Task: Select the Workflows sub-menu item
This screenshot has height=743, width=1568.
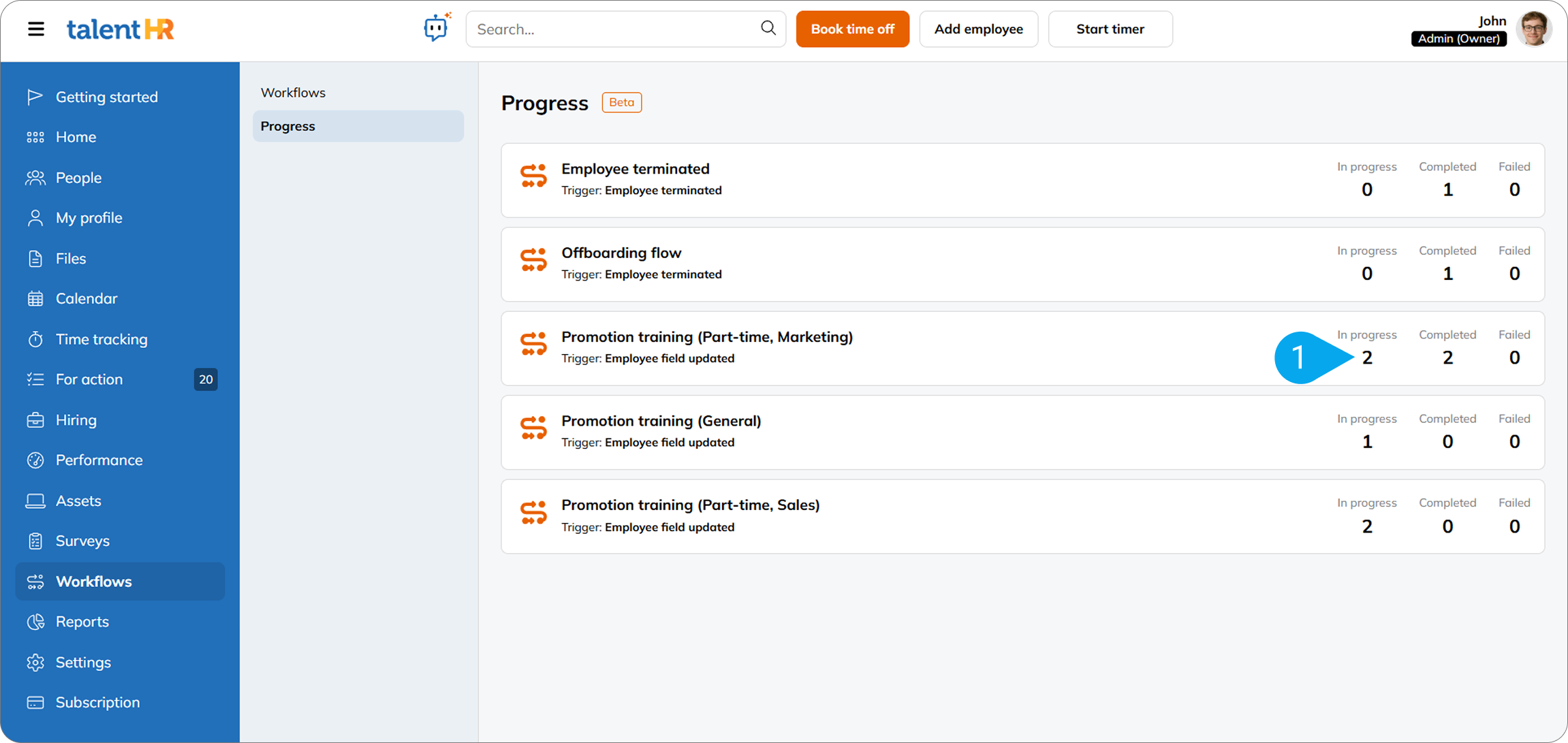Action: (x=358, y=93)
